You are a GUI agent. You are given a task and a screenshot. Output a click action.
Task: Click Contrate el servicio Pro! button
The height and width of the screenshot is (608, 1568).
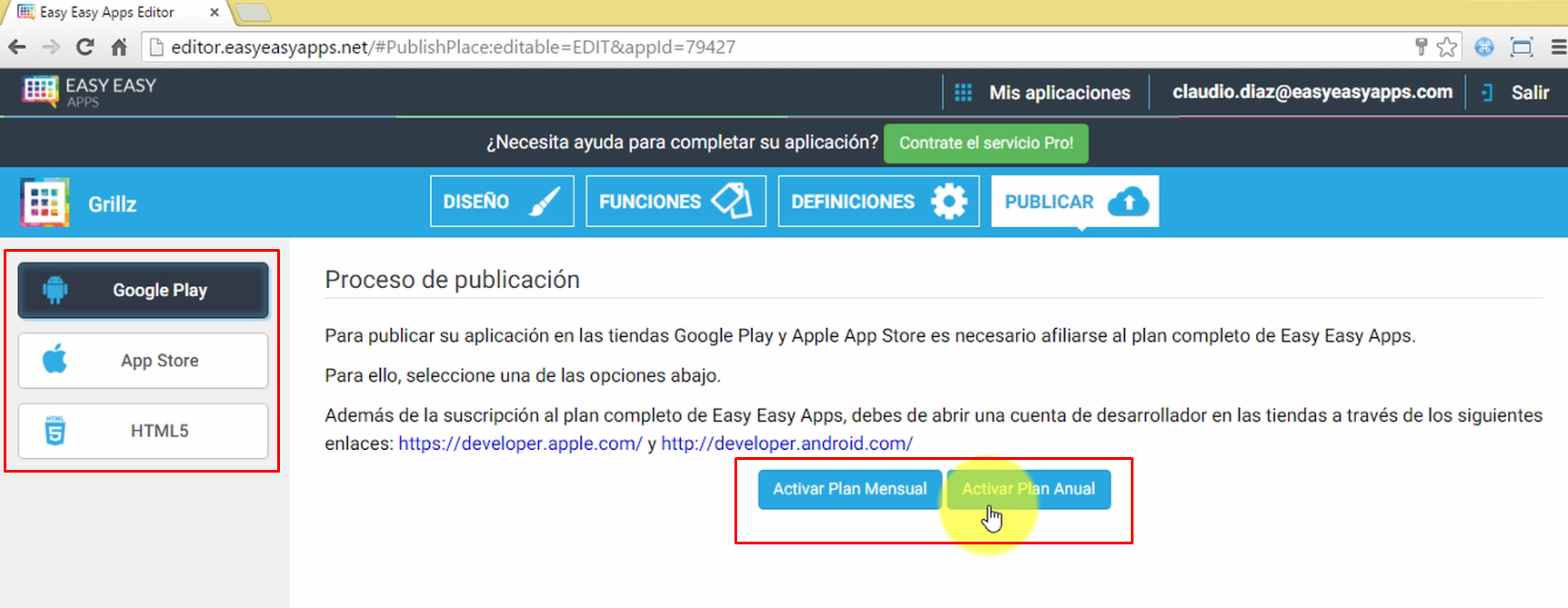click(x=986, y=143)
